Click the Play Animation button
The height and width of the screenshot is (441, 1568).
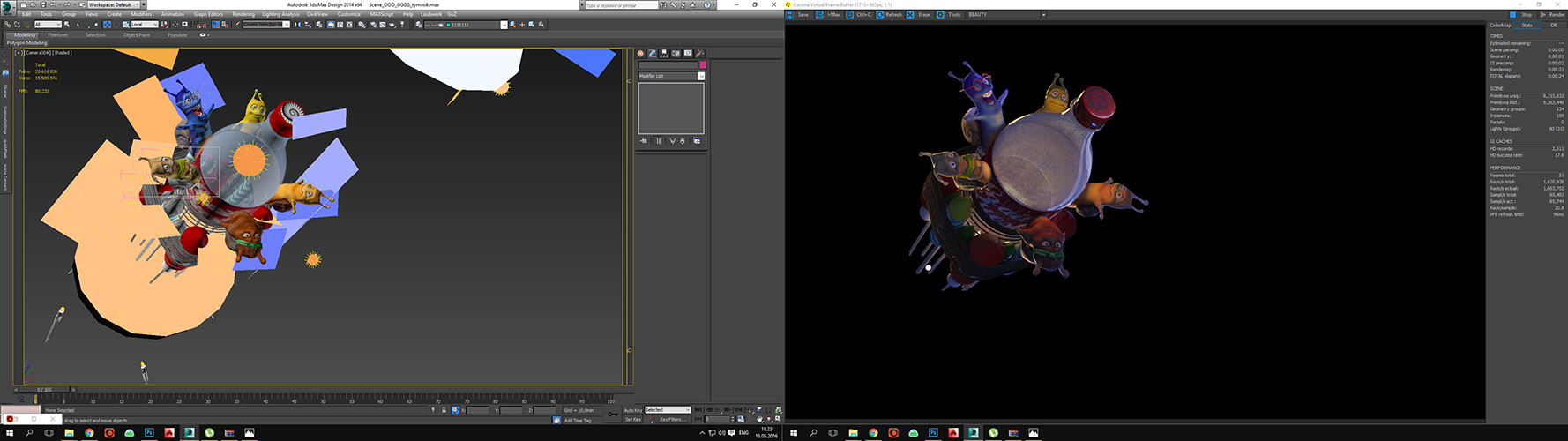[x=718, y=410]
